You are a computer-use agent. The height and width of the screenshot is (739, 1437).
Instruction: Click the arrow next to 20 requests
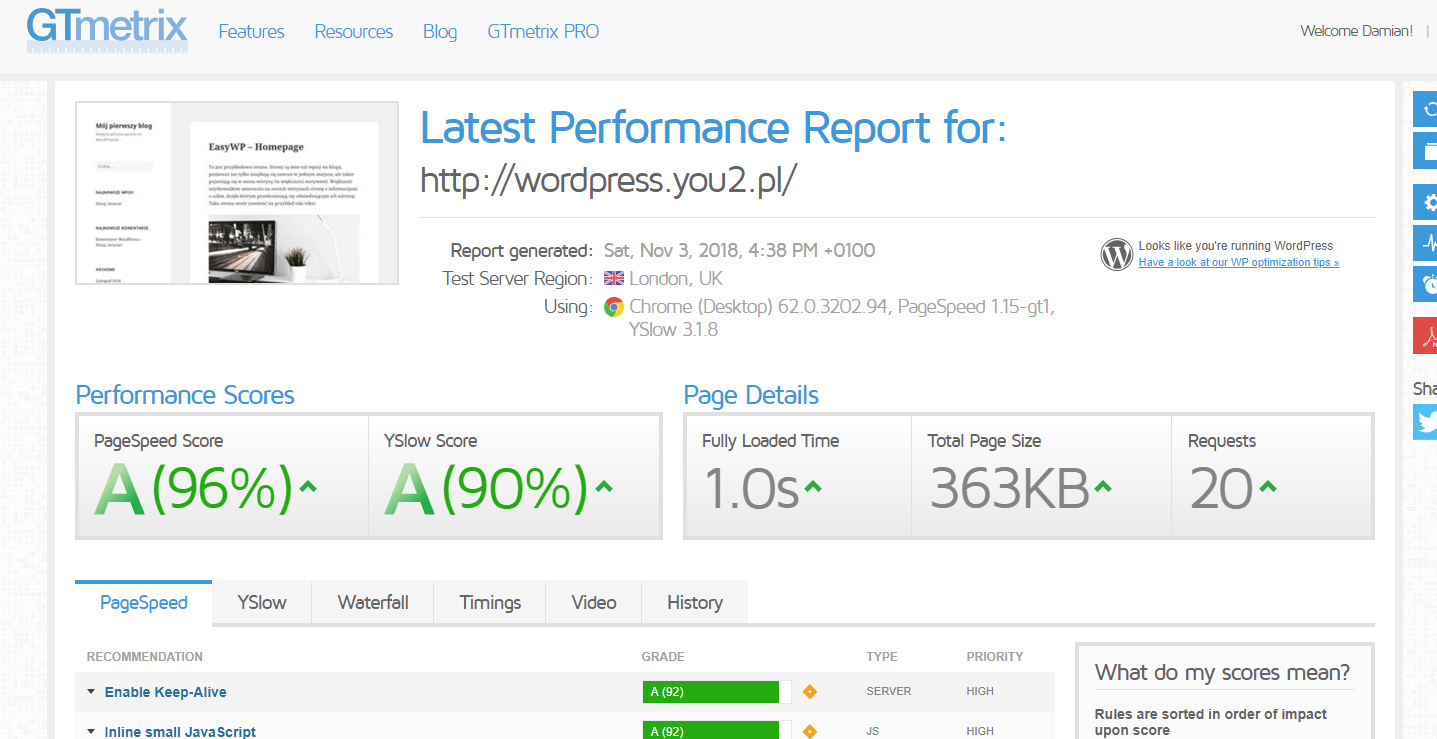tap(1267, 487)
